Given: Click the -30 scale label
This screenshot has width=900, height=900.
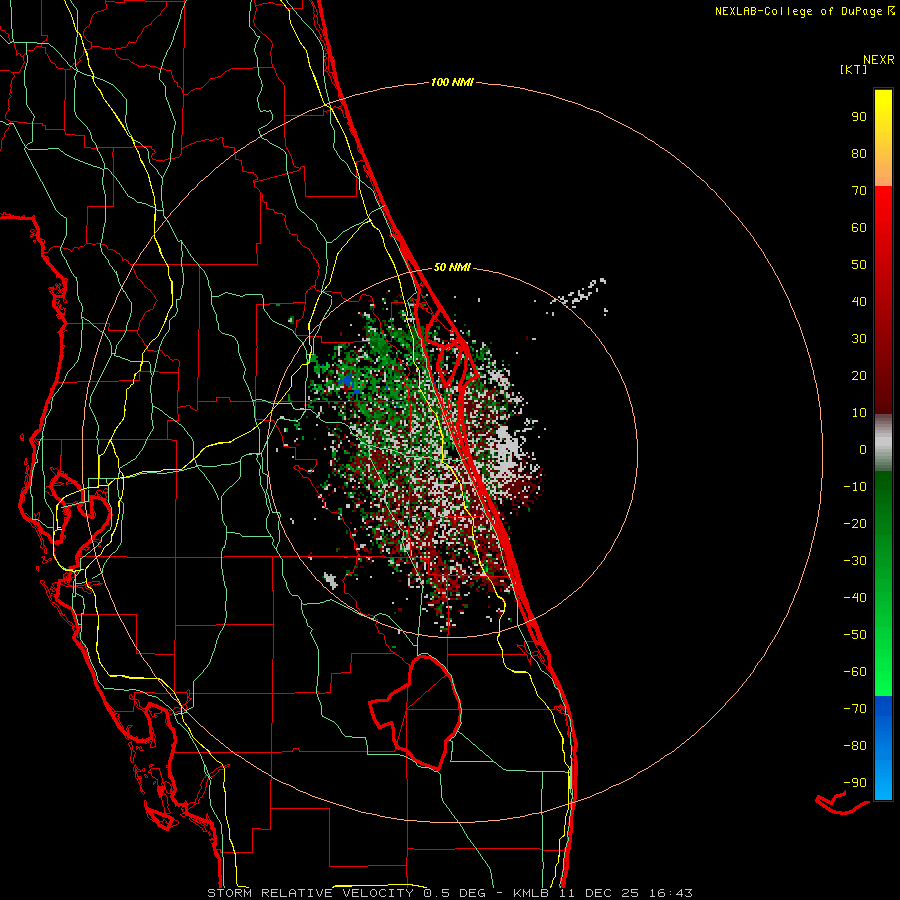Looking at the screenshot, I should pyautogui.click(x=855, y=561).
